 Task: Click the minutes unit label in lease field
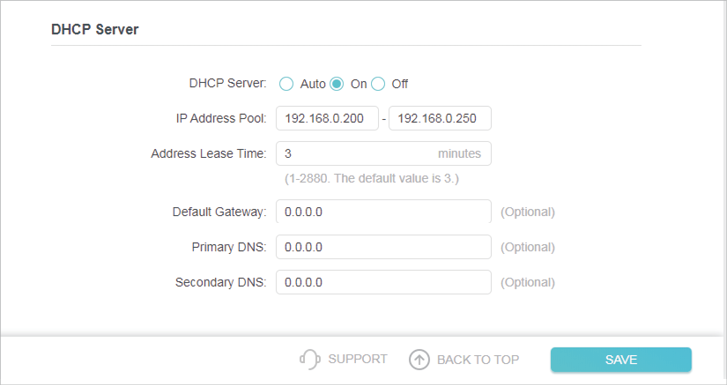(x=459, y=154)
